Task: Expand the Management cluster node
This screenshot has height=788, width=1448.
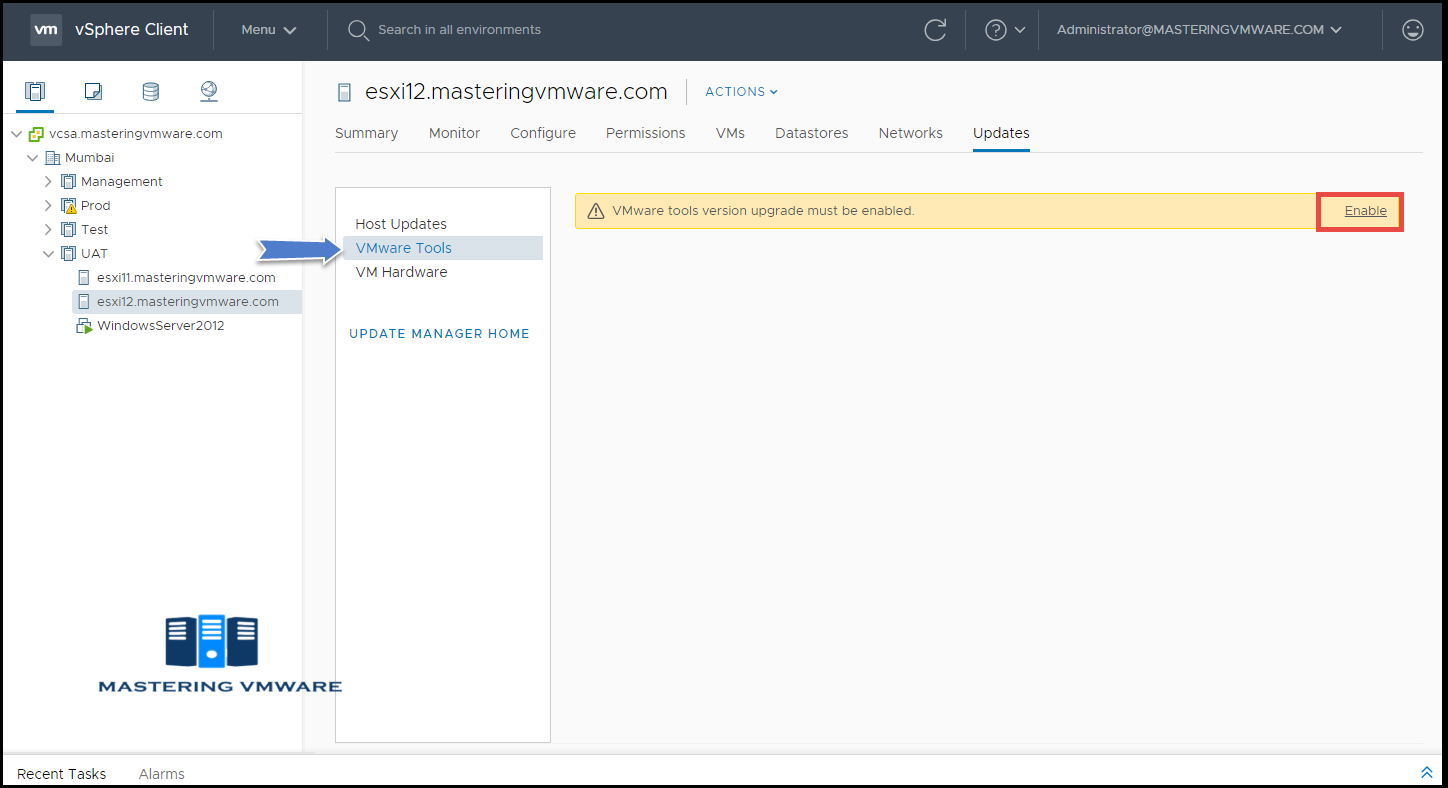Action: 48,181
